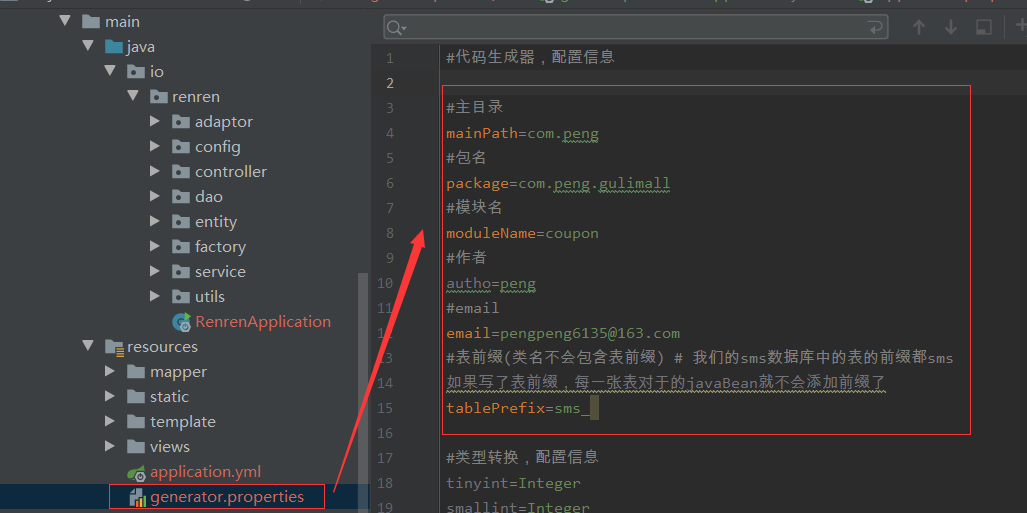This screenshot has width=1027, height=513.
Task: Expand the adaptor package arrow
Action: tap(155, 121)
